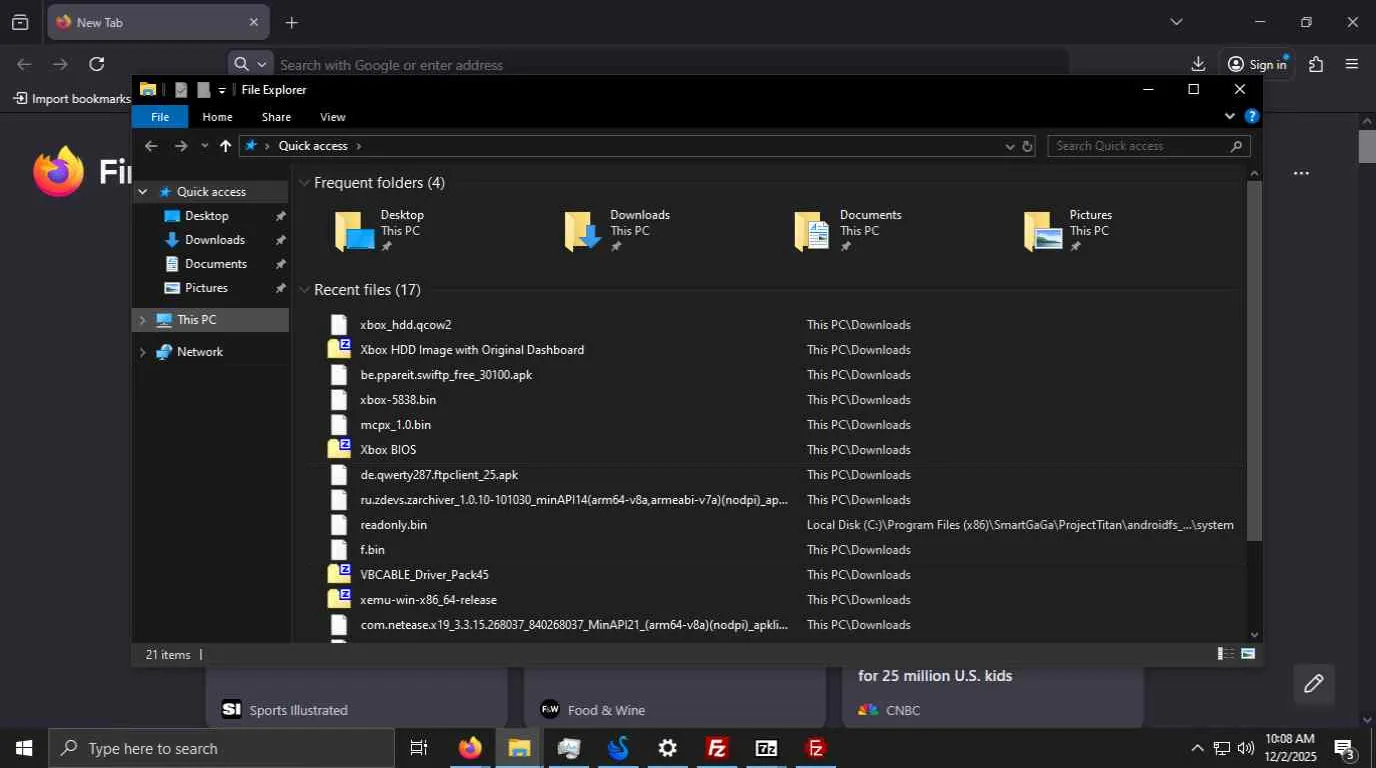This screenshot has width=1376, height=768.
Task: Open the address bar history dropdown
Action: (x=1009, y=146)
